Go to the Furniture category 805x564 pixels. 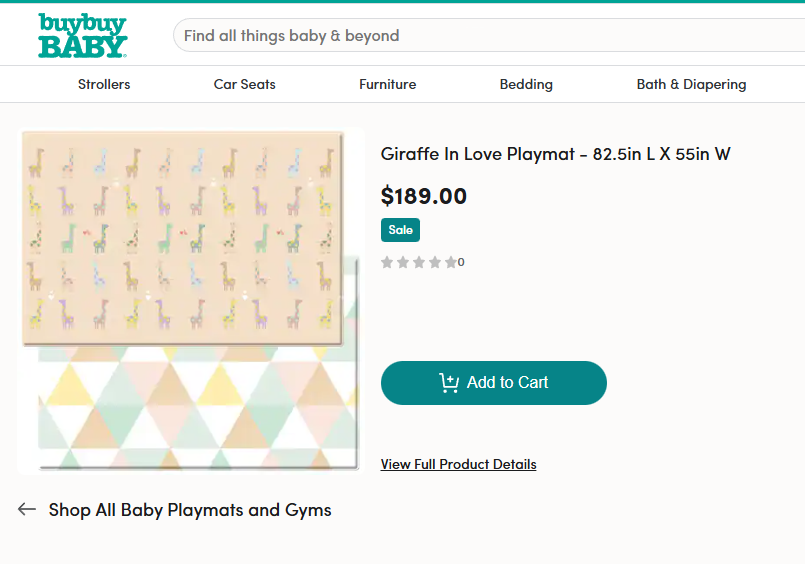[388, 84]
